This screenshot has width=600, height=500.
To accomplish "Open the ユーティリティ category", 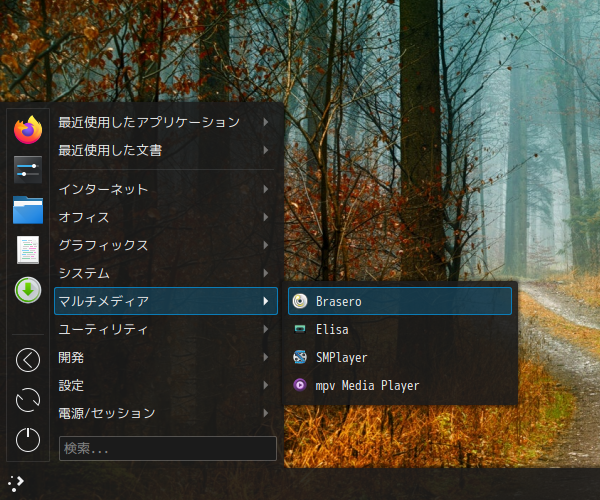I will click(166, 329).
